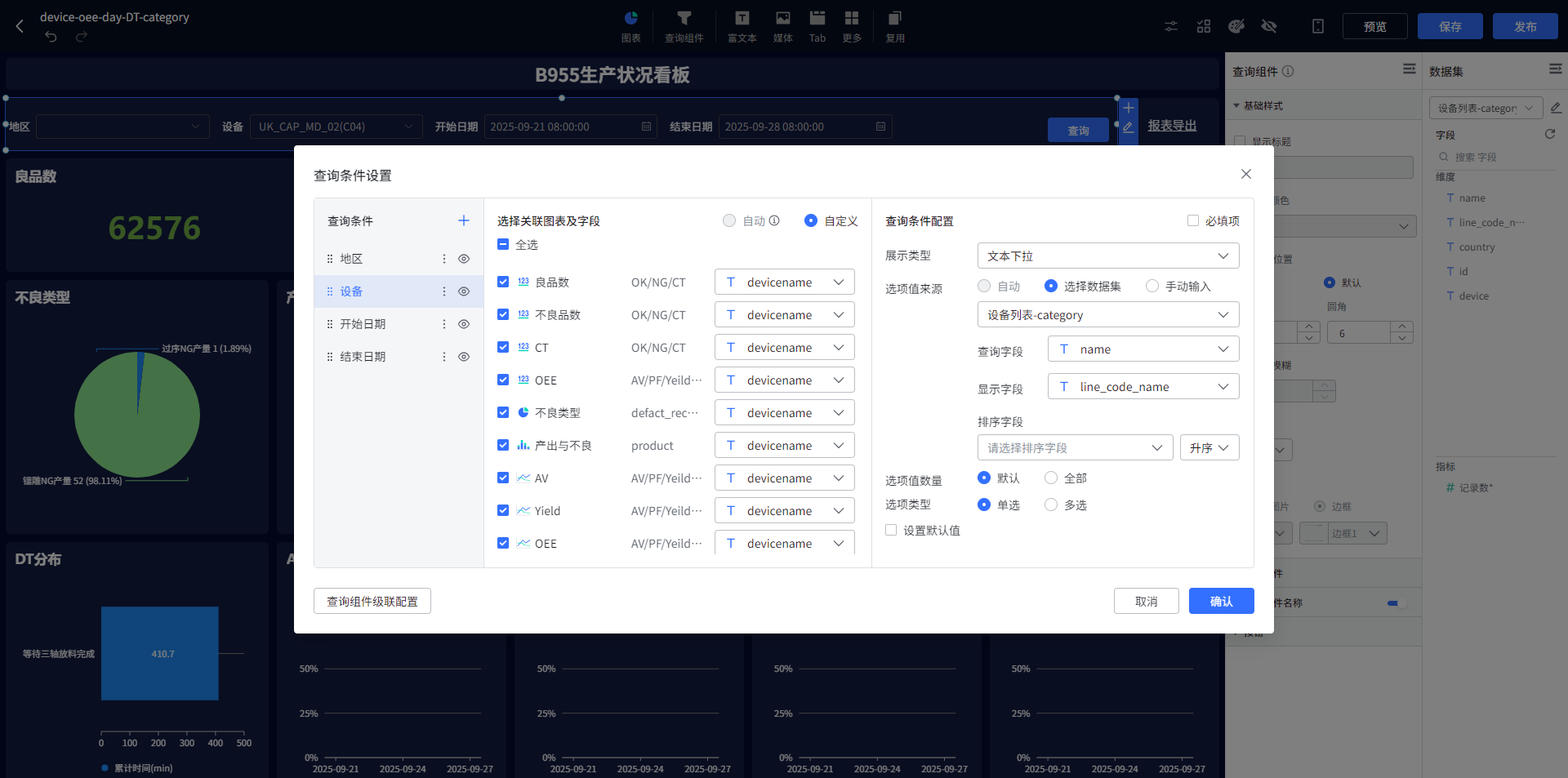
Task: Open the 媒体 media component menu
Action: click(782, 26)
